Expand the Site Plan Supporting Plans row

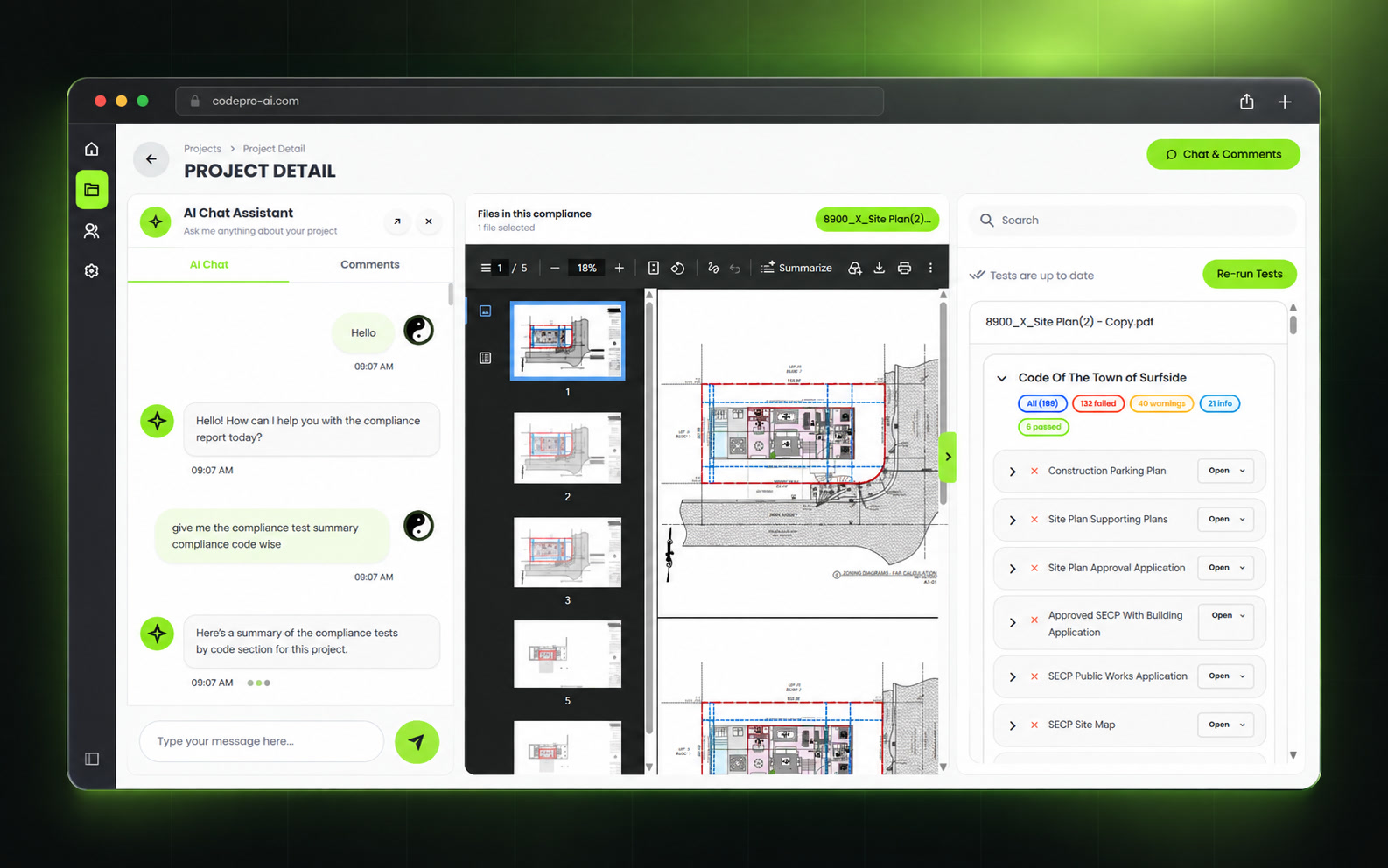point(1013,520)
